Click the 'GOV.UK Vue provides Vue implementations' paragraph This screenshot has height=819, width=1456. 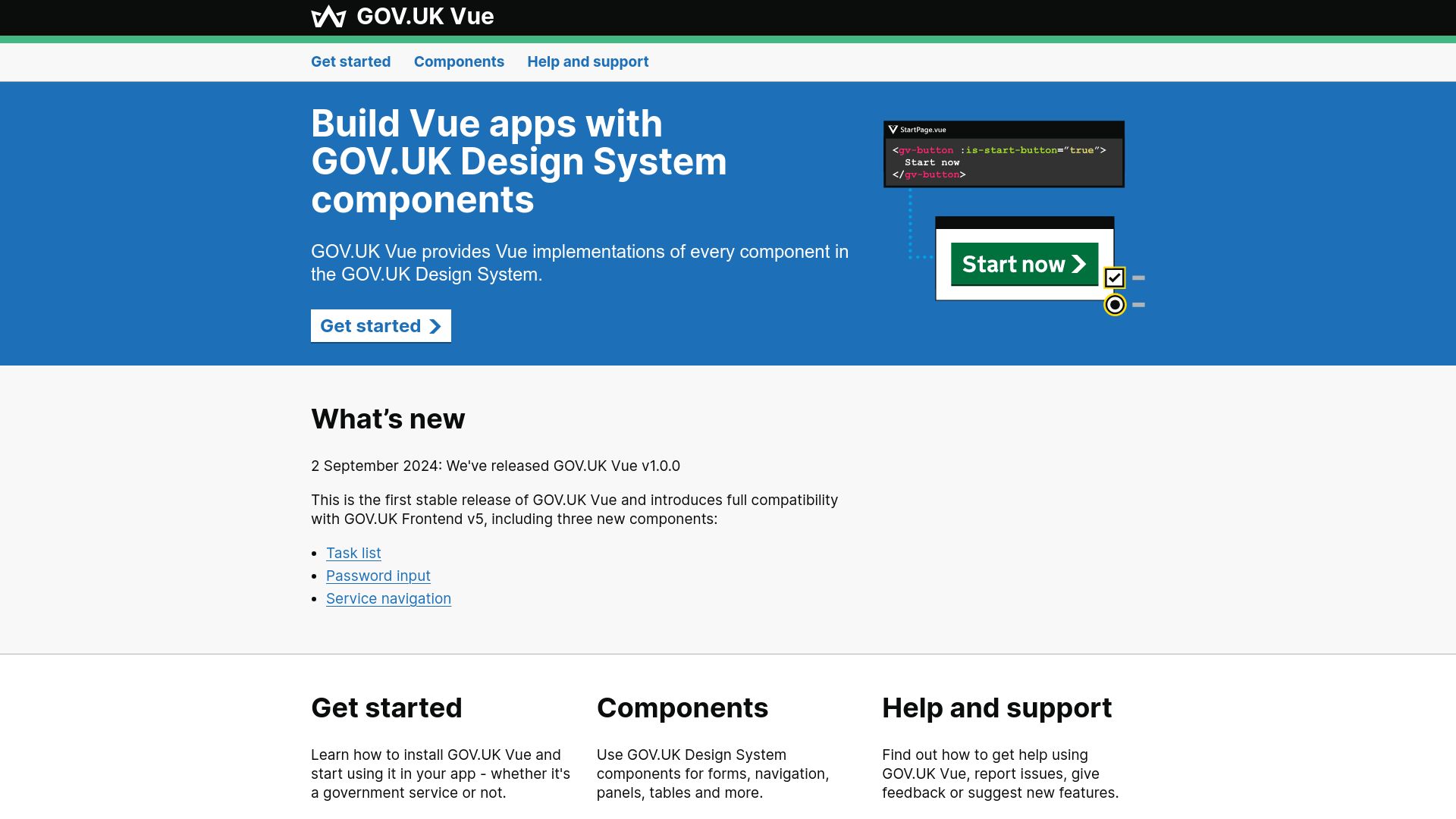point(579,263)
